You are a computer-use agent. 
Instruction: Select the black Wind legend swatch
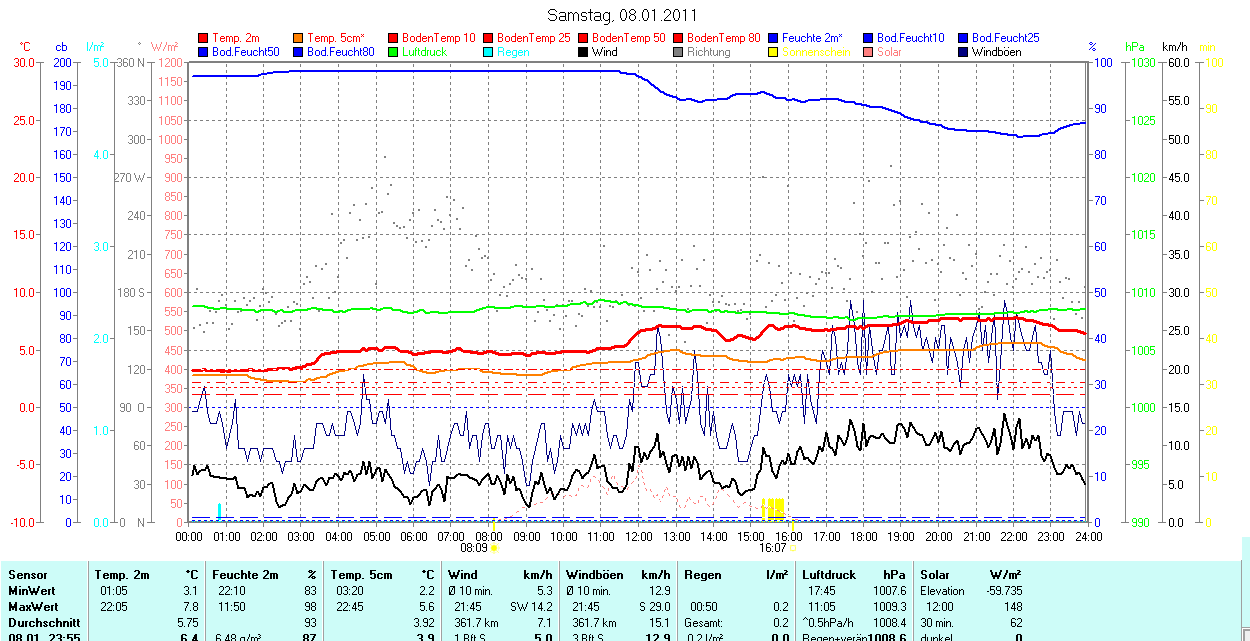point(584,52)
